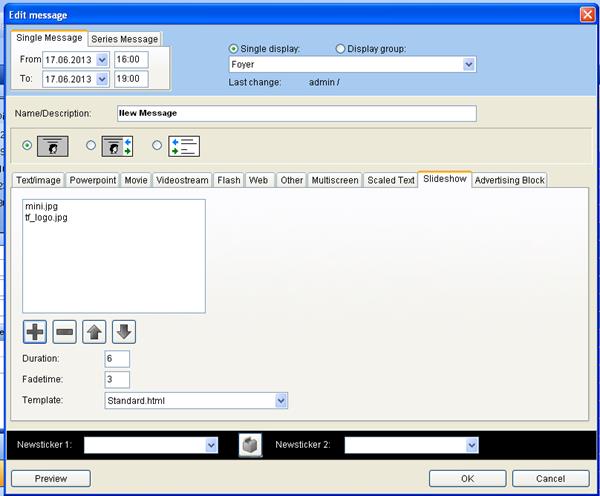Expand the Template Standard.html dropdown
Image resolution: width=600 pixels, height=496 pixels.
pyautogui.click(x=281, y=401)
